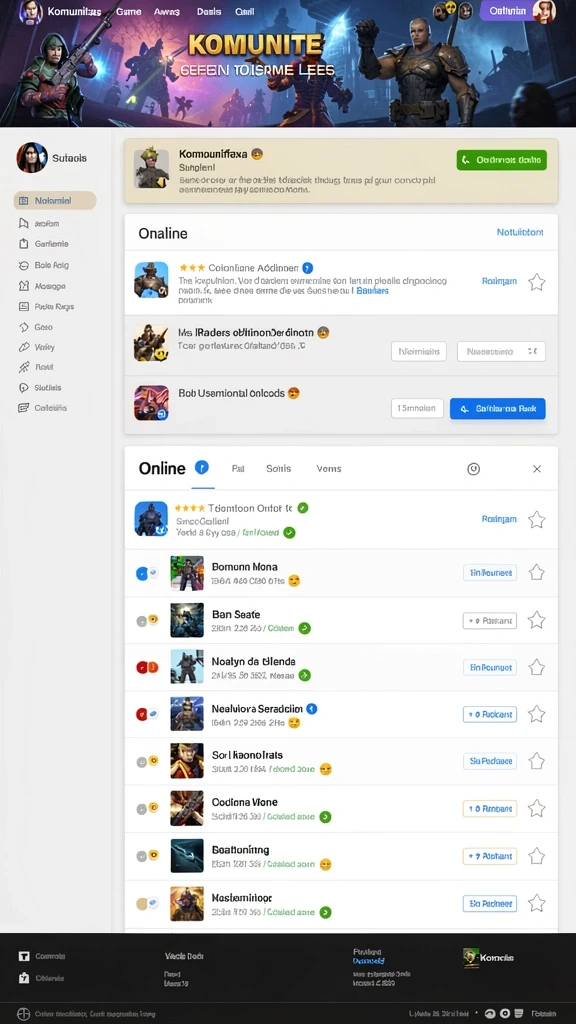Screen dimensions: 576x1024
Task: Click the Coomols icon in footer
Action: [24, 956]
